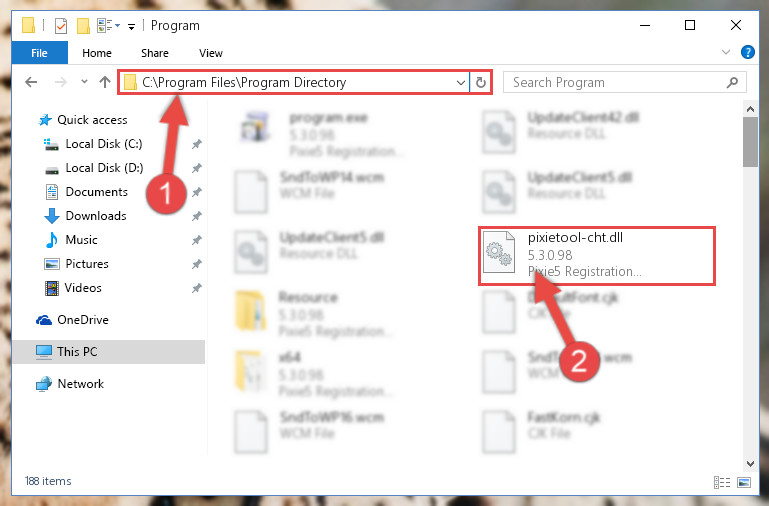The width and height of the screenshot is (769, 506).
Task: Click the Back navigation arrow
Action: (31, 82)
